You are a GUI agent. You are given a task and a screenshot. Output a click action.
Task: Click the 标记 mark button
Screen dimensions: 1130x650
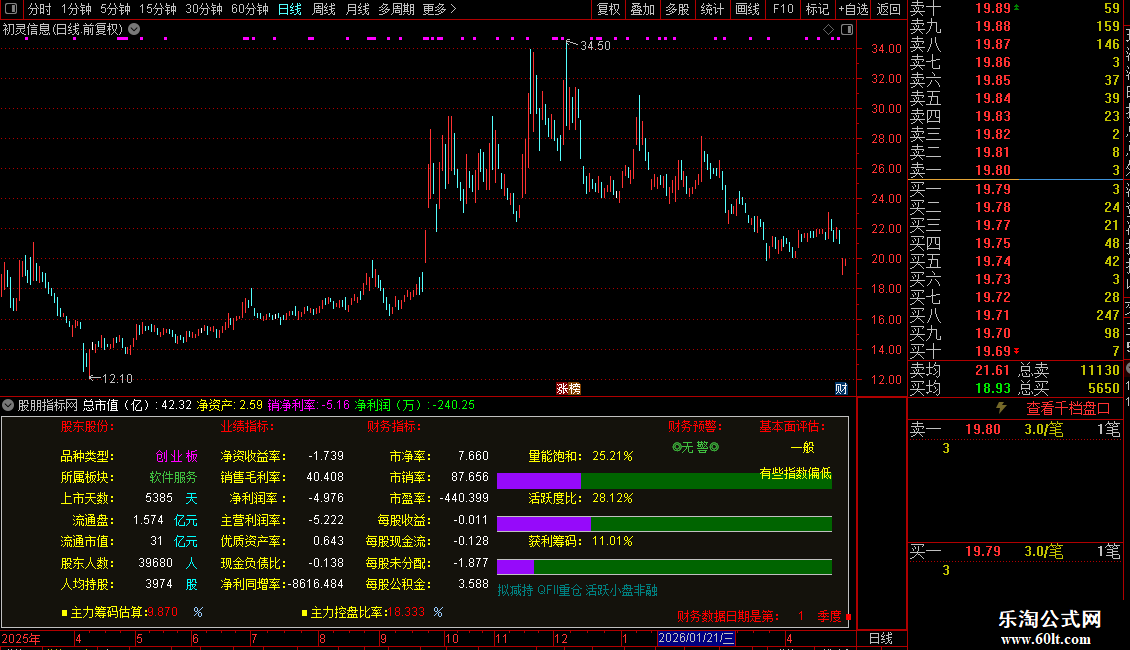tap(817, 9)
